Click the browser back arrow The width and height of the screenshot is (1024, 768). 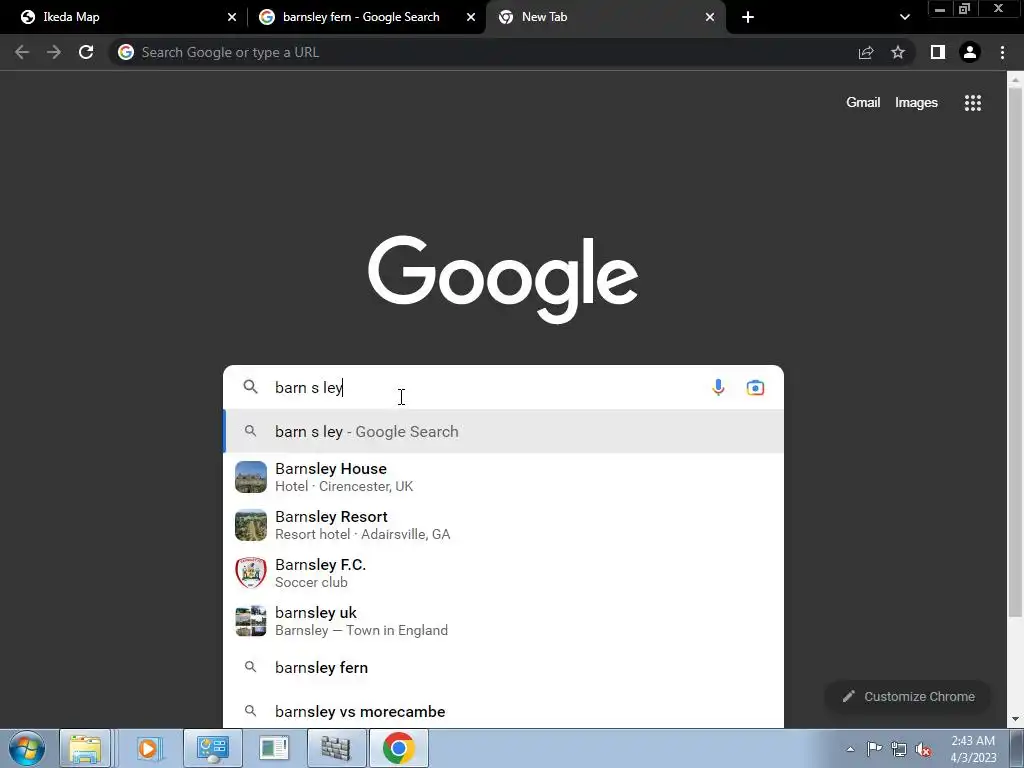pos(22,52)
